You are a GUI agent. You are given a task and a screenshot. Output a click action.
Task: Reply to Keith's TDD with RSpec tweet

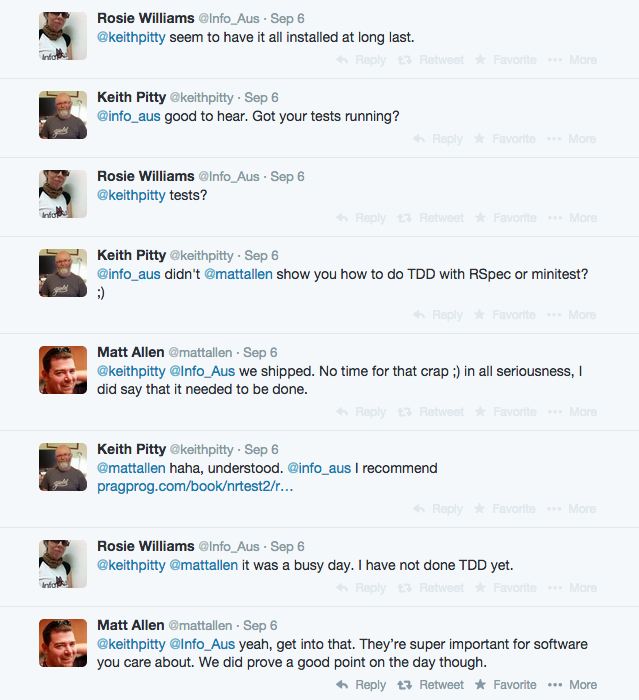tap(438, 315)
